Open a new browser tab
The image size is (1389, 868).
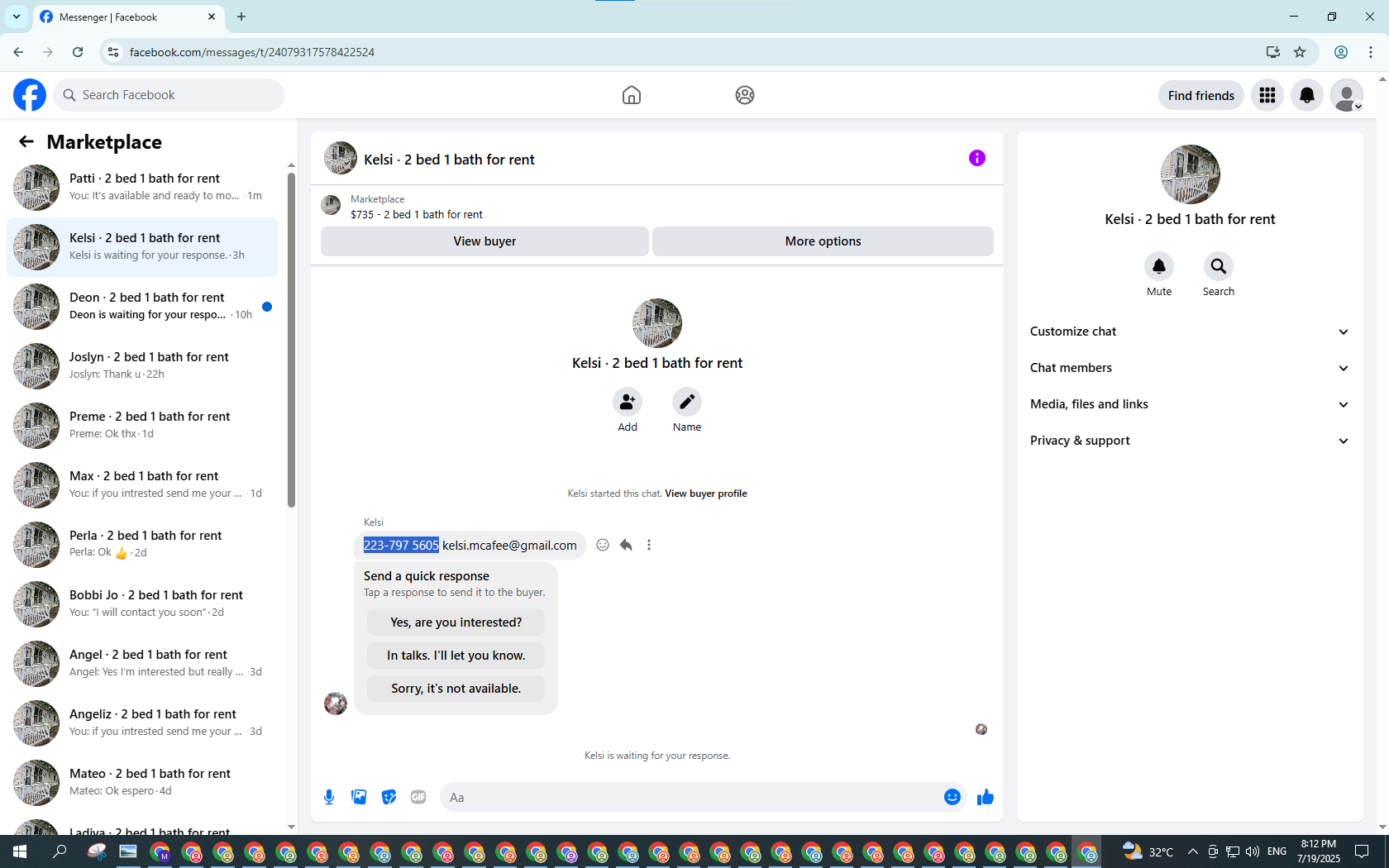pos(241,17)
